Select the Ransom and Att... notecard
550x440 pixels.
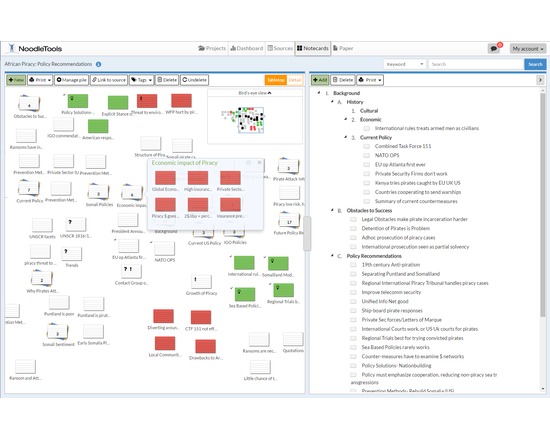click(26, 367)
